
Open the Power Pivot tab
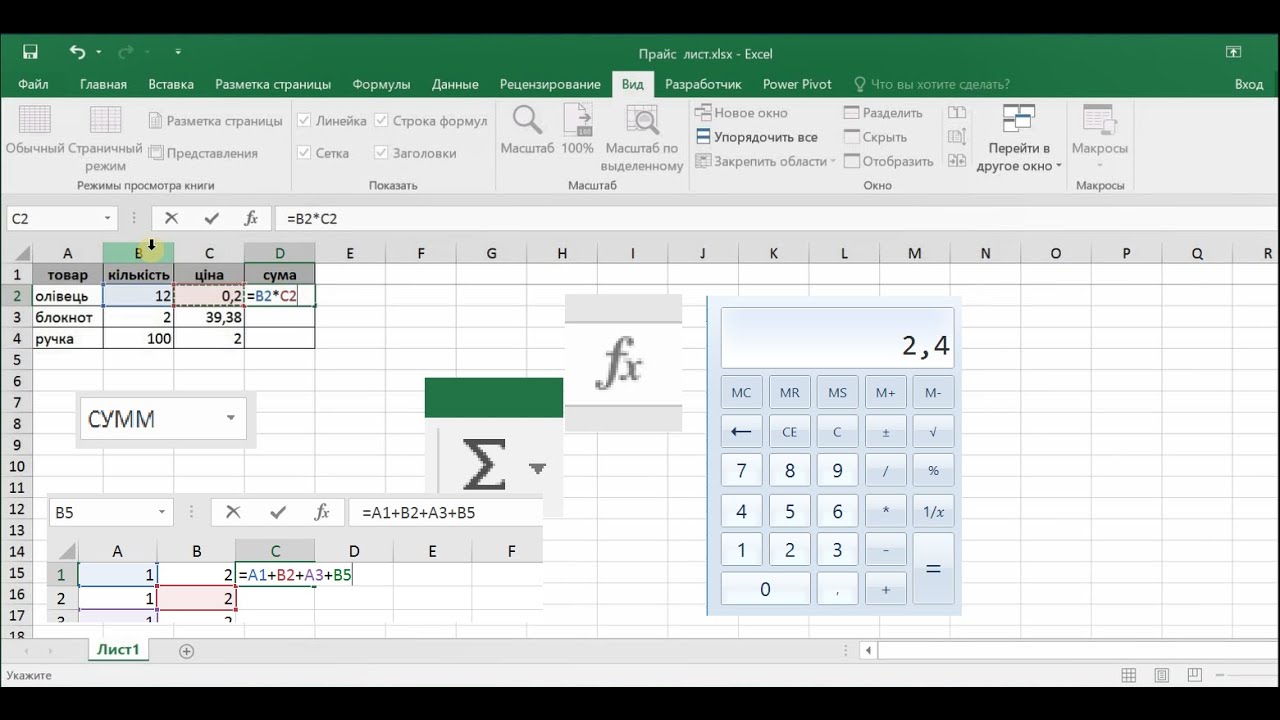pyautogui.click(x=797, y=84)
